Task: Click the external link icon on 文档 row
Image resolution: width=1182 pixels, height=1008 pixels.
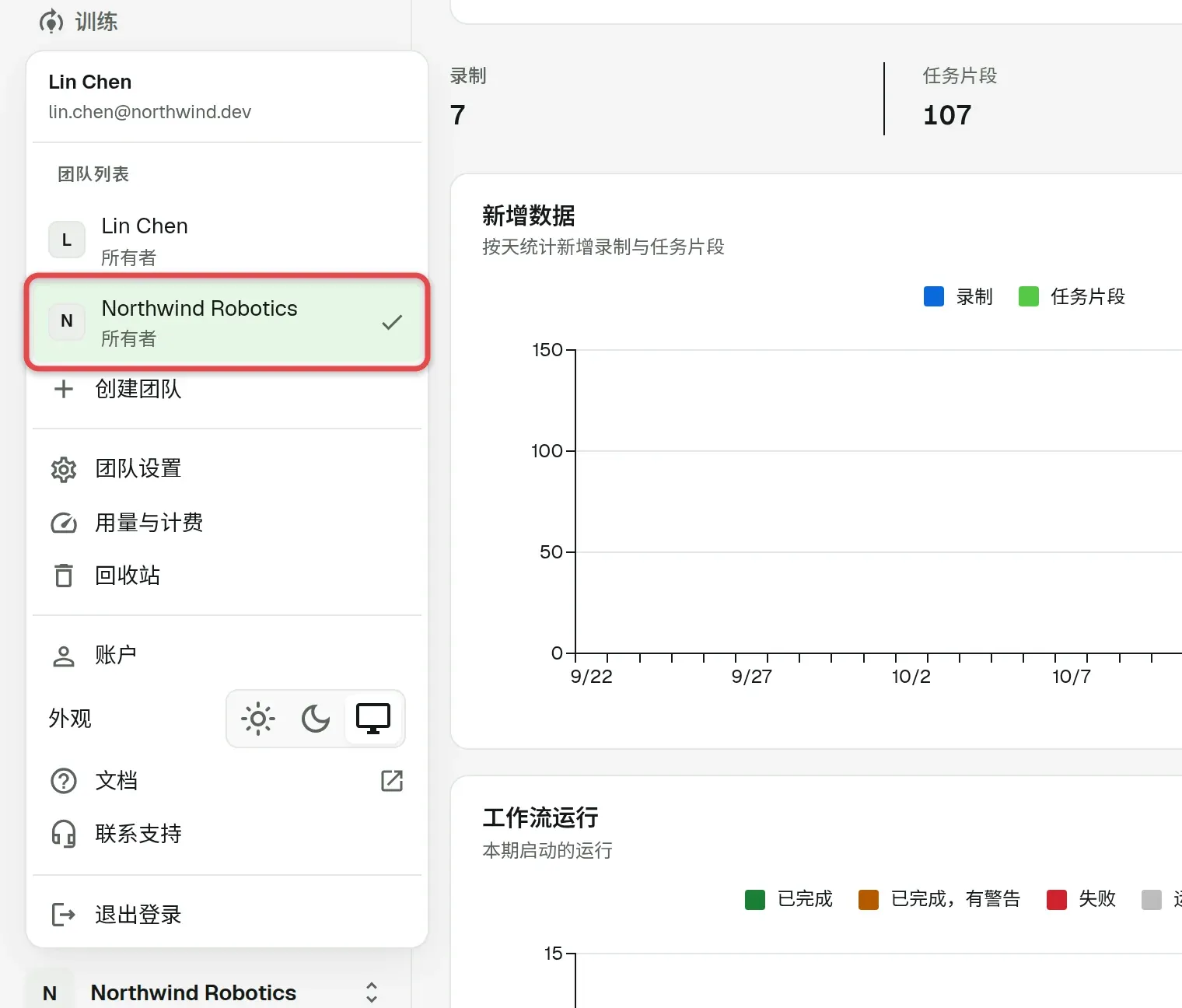Action: point(392,781)
